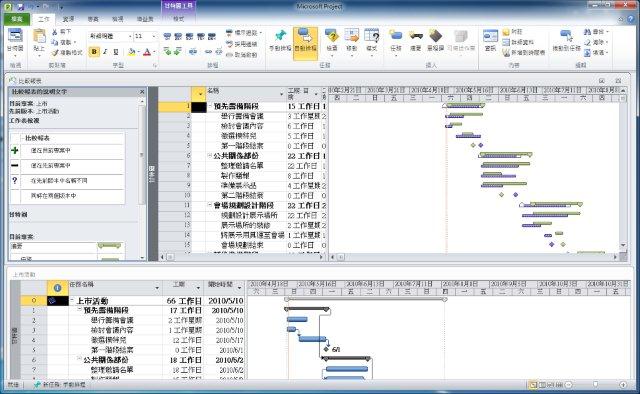Viewport: 640px width, 394px height.
Task: Click Save in Quick Access Toolbar
Action: [20, 7]
